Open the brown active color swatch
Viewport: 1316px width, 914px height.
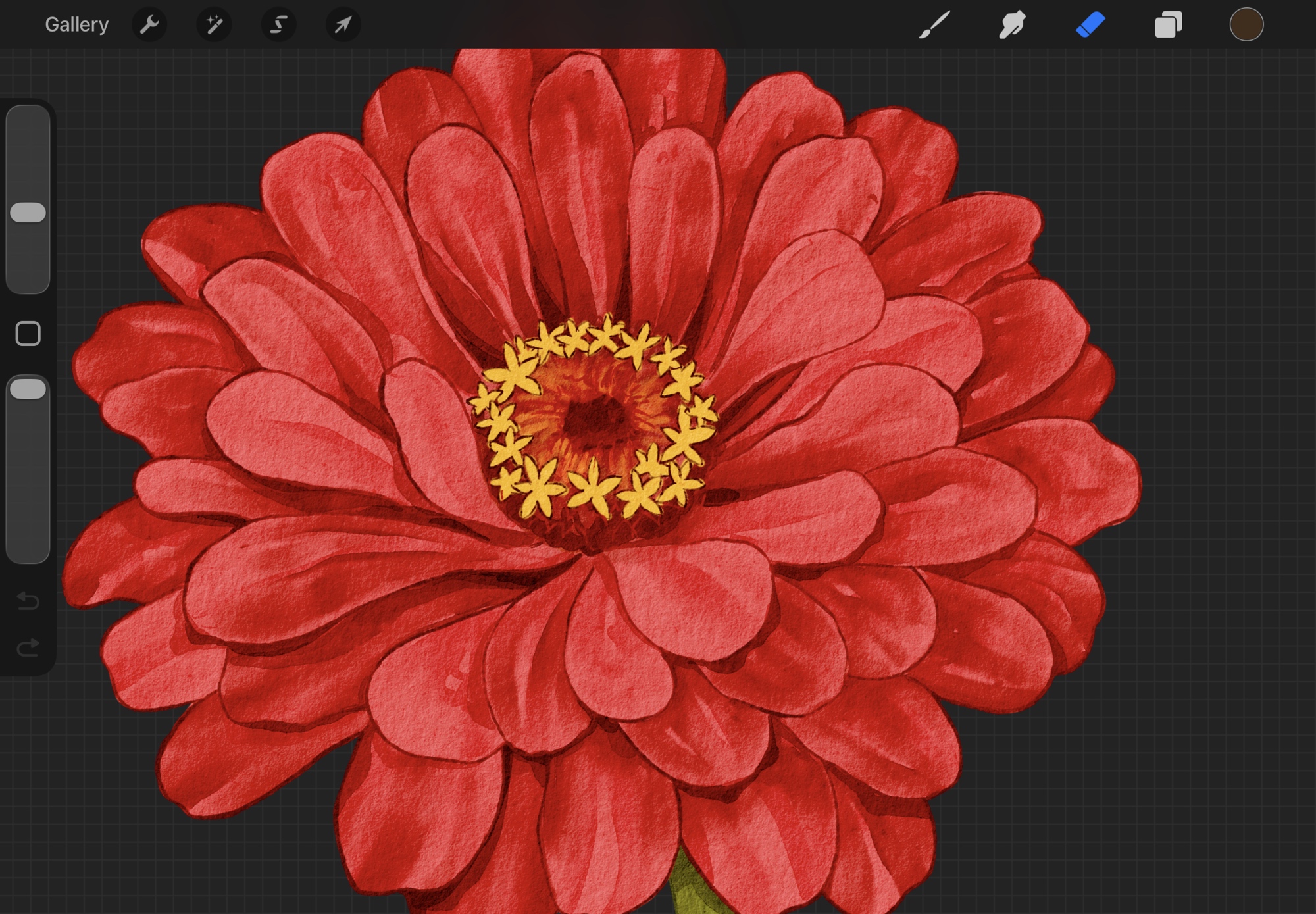click(x=1246, y=25)
